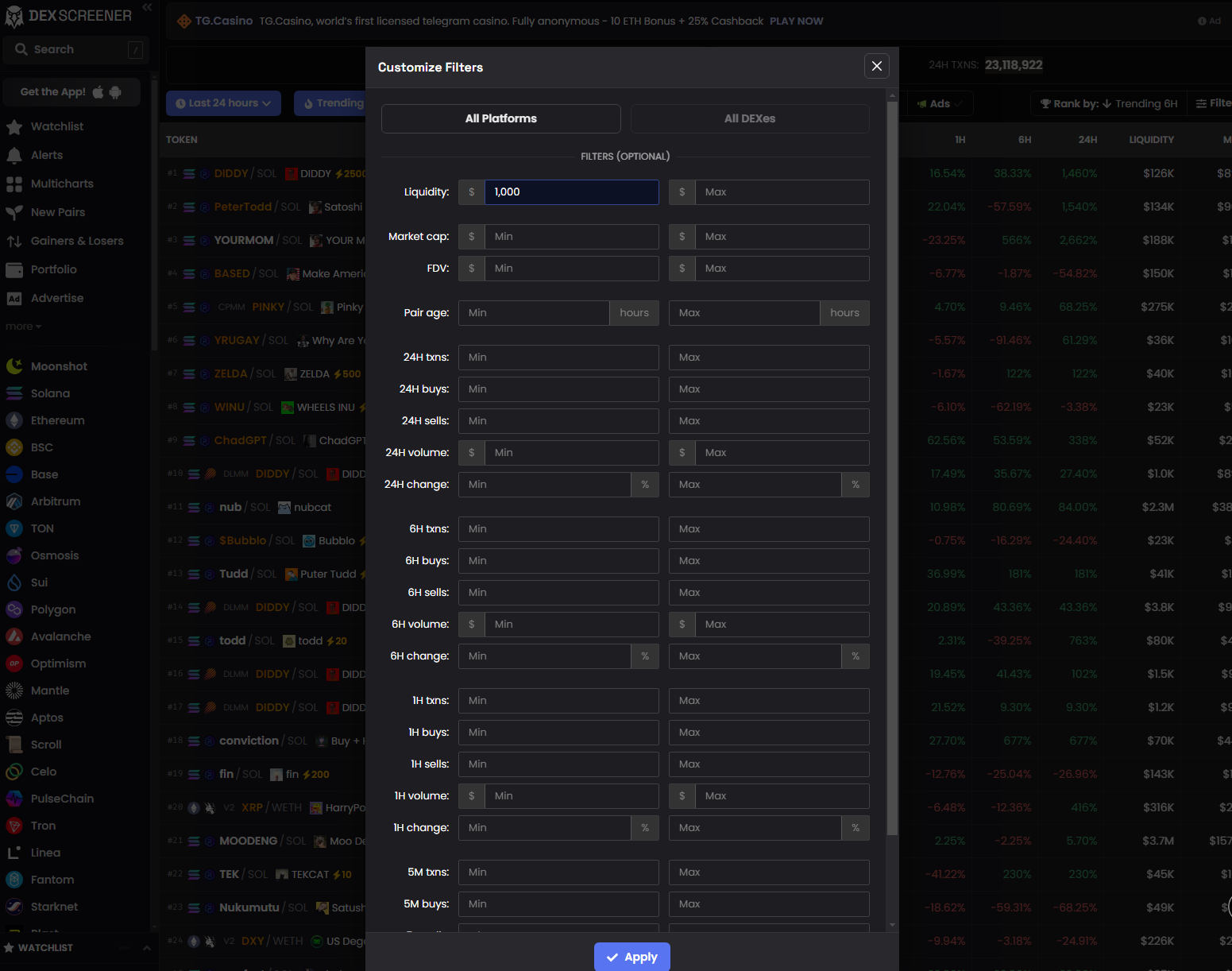
Task: Open the Alerts bell icon
Action: 14,156
